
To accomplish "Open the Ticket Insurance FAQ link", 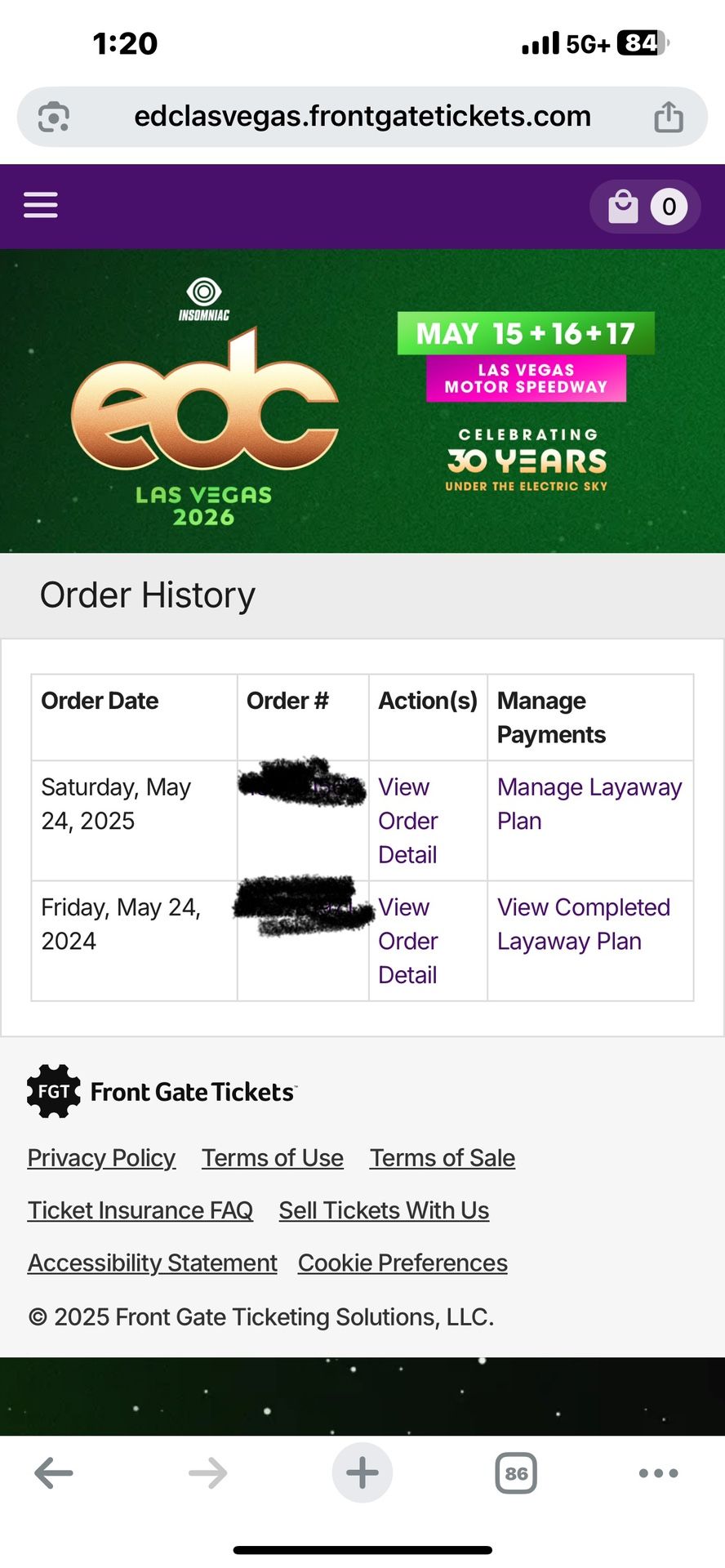I will point(140,1210).
